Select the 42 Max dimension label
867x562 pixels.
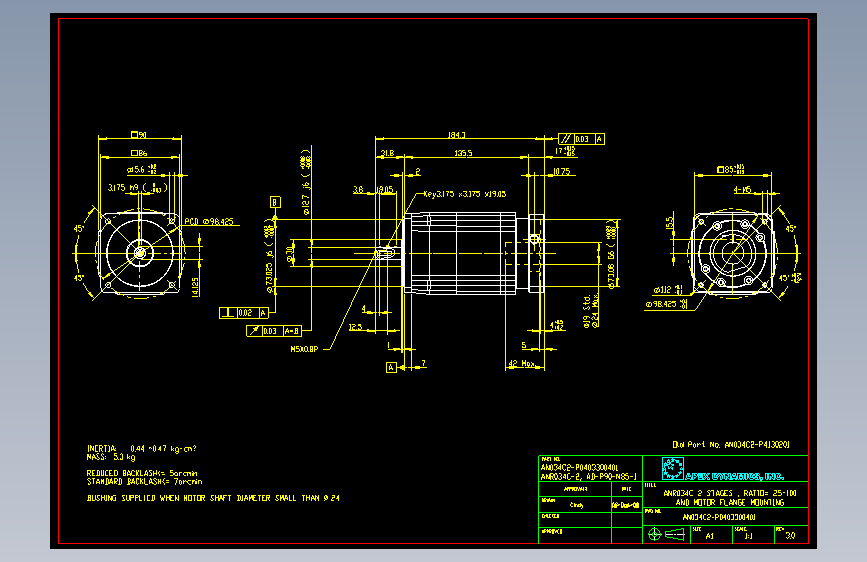pyautogui.click(x=521, y=364)
